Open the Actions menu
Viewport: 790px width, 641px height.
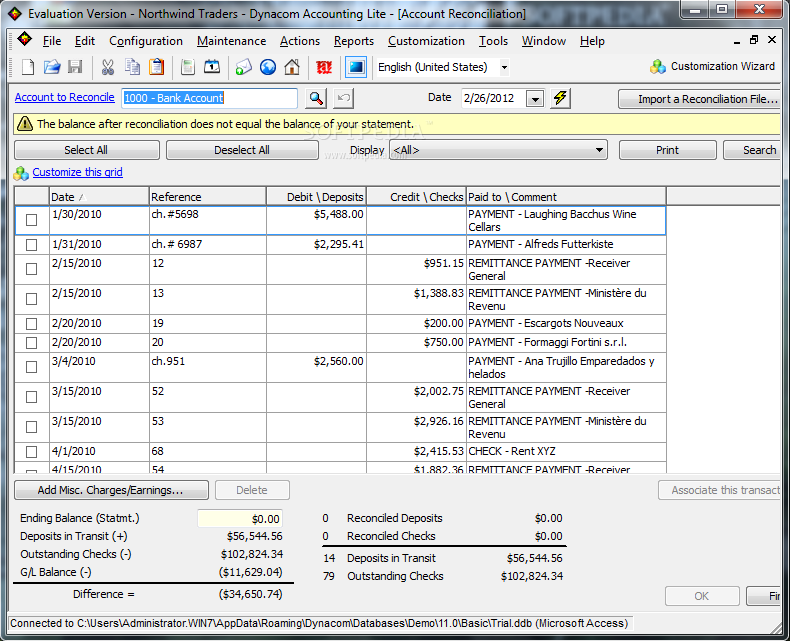coord(300,41)
